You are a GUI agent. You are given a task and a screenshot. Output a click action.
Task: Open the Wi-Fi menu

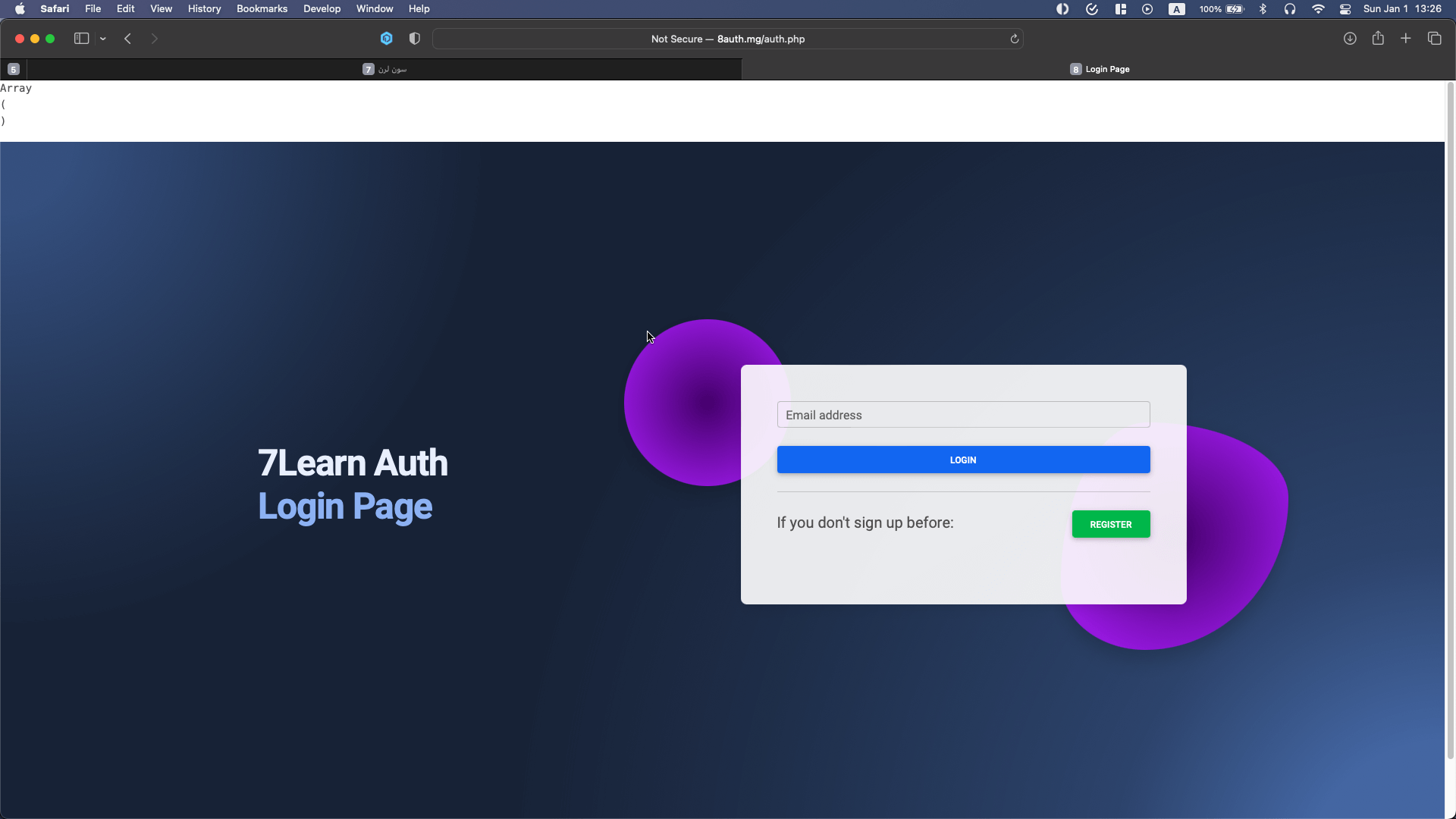coord(1319,9)
